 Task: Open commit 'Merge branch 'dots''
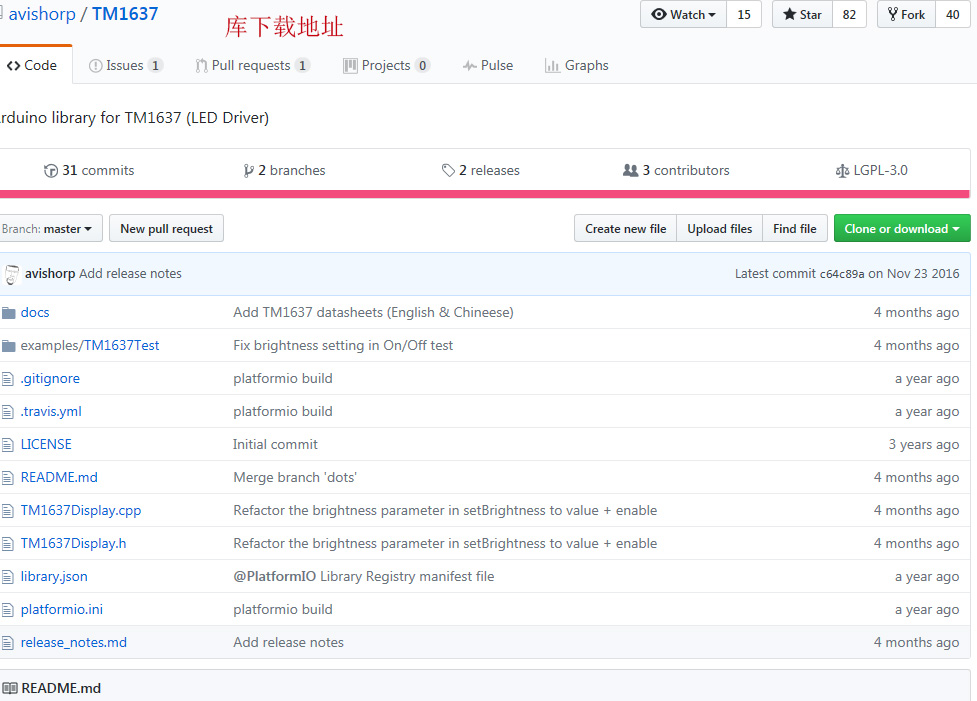[x=295, y=478]
